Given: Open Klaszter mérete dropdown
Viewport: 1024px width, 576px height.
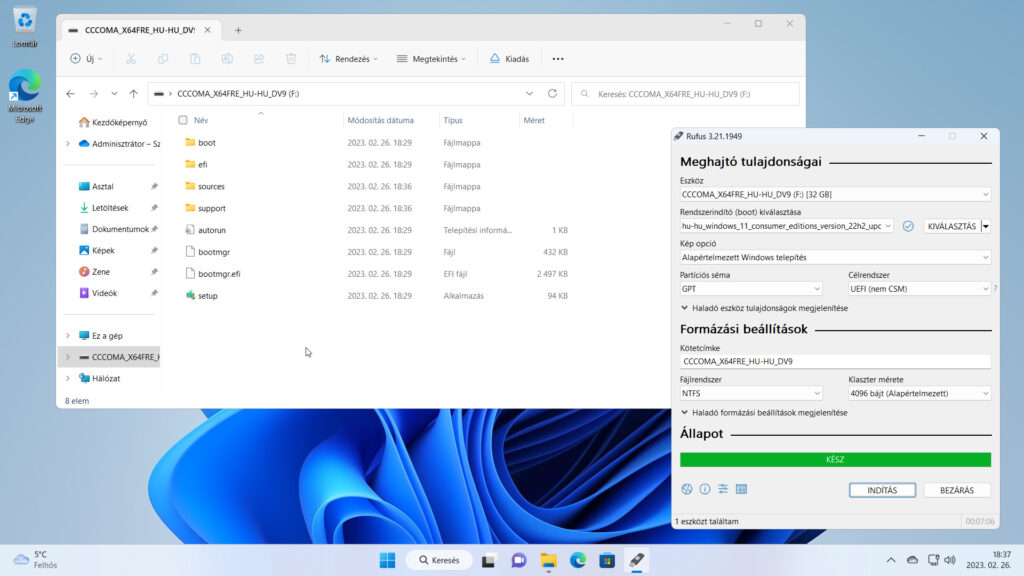Looking at the screenshot, I should [919, 393].
